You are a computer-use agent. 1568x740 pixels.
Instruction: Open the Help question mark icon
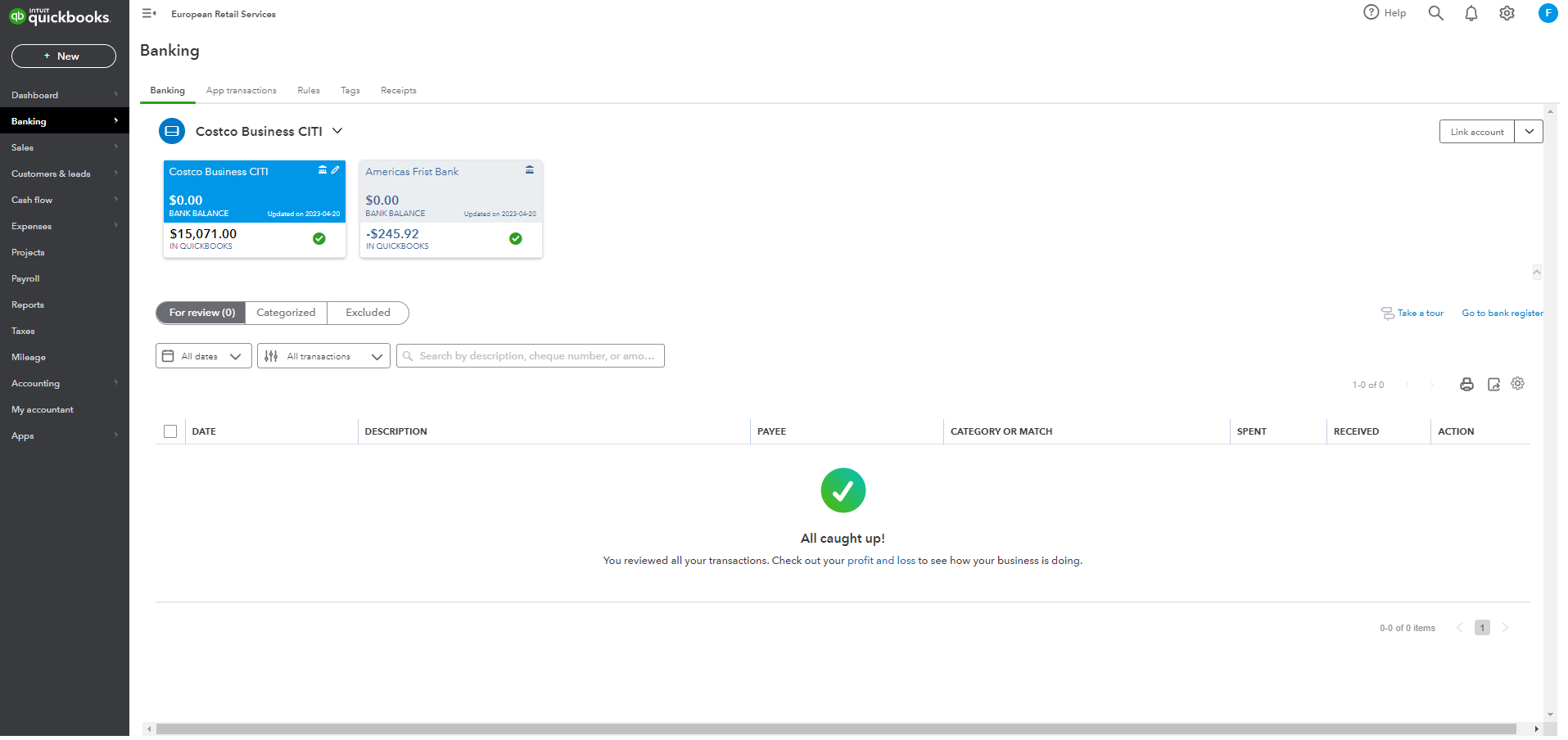[x=1371, y=12]
